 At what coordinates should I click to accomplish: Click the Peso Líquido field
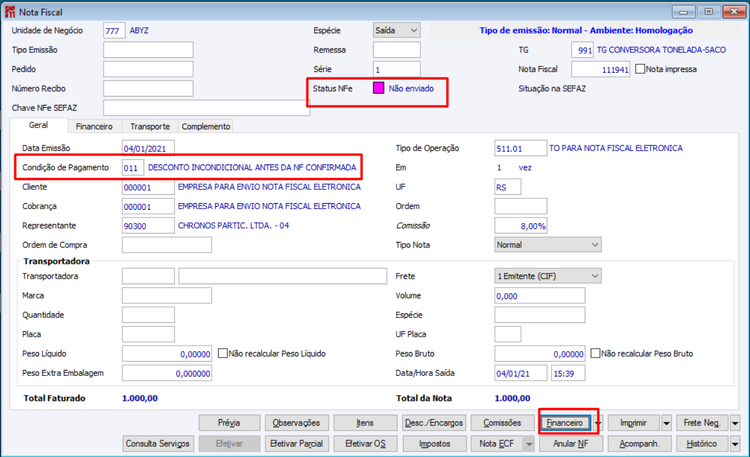[x=167, y=353]
